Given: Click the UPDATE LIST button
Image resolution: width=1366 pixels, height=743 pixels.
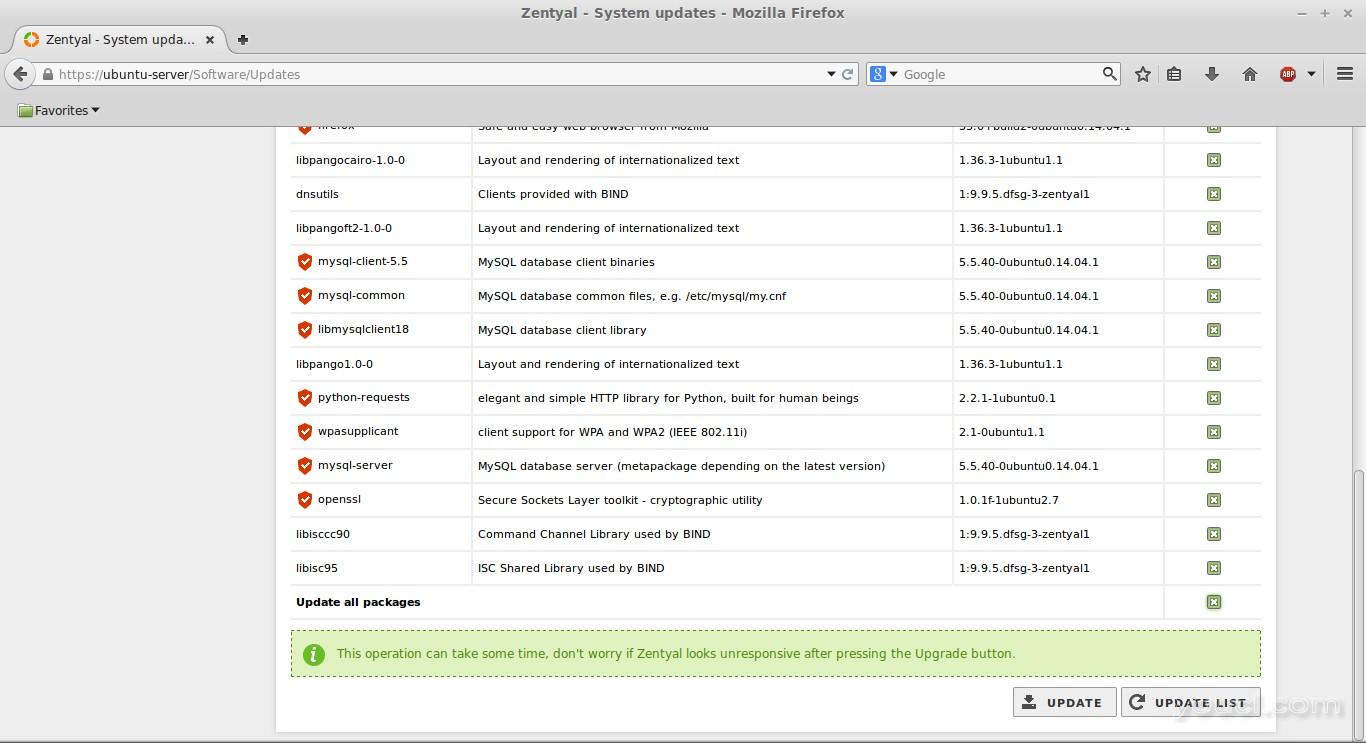Looking at the screenshot, I should (1190, 702).
